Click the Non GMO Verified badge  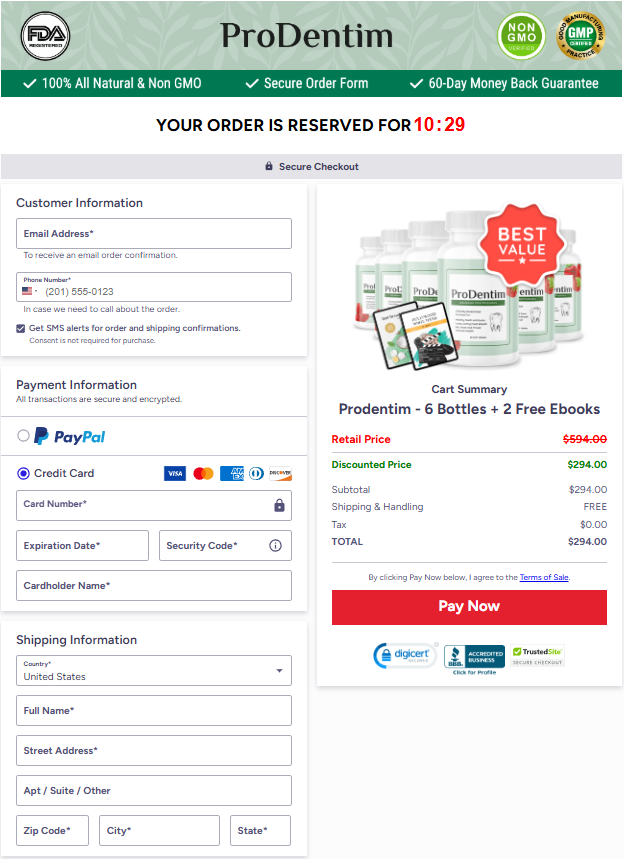(521, 36)
